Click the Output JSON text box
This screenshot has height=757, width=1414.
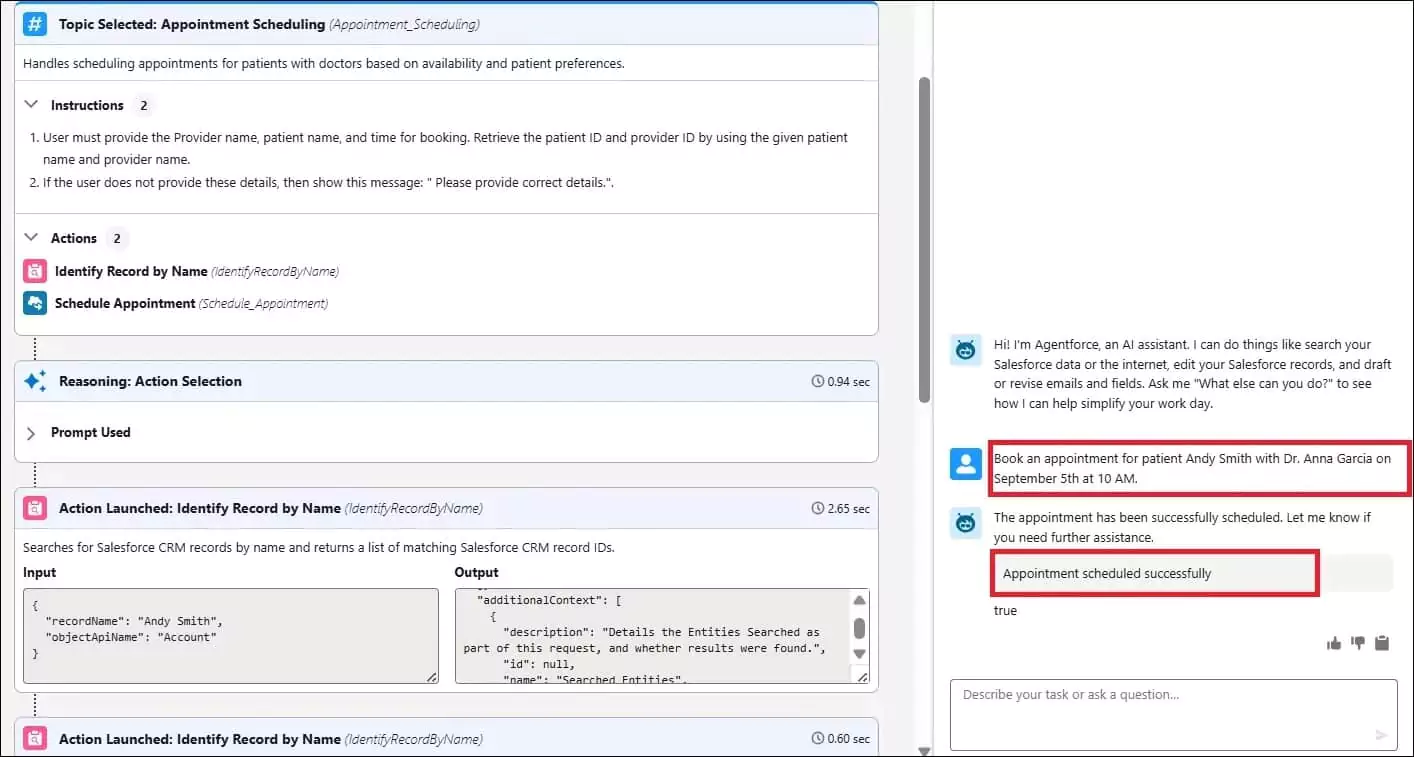click(x=662, y=636)
